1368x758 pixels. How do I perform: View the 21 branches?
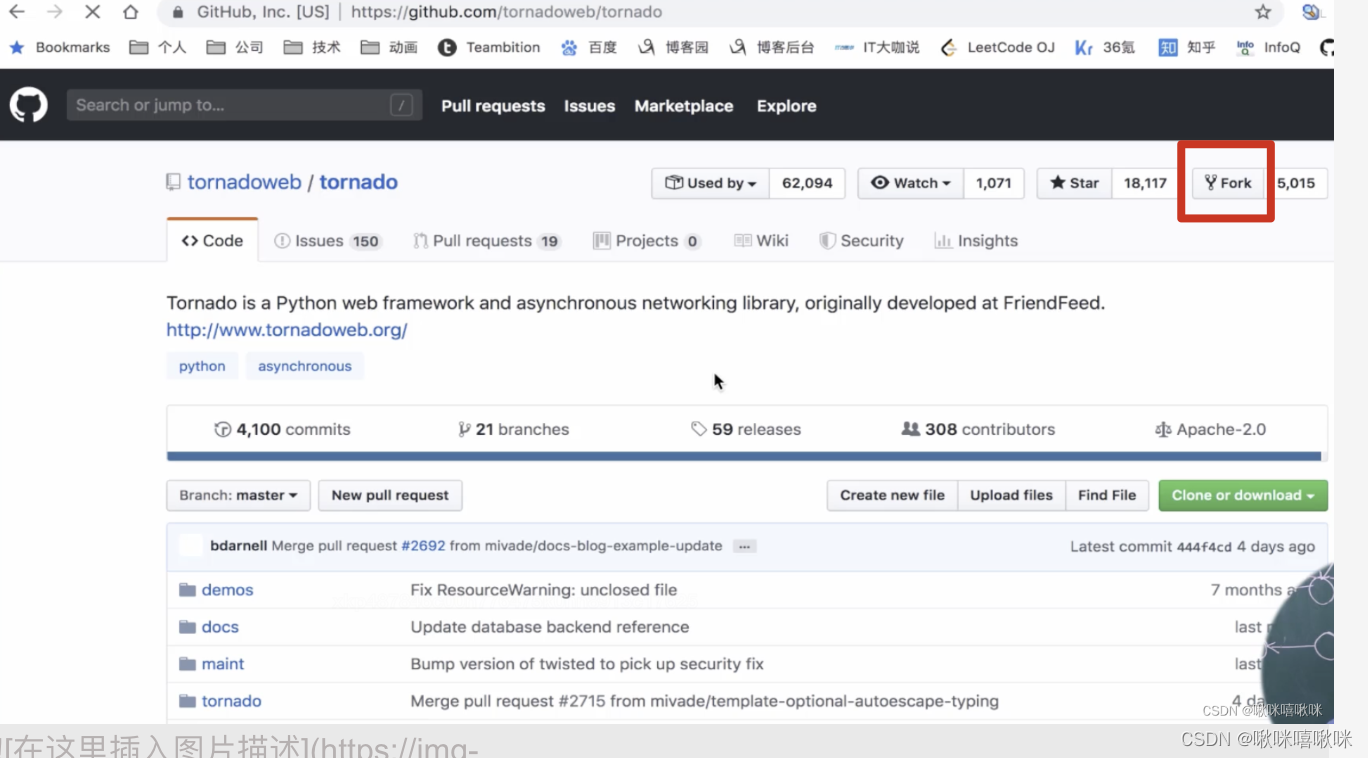[x=513, y=429]
